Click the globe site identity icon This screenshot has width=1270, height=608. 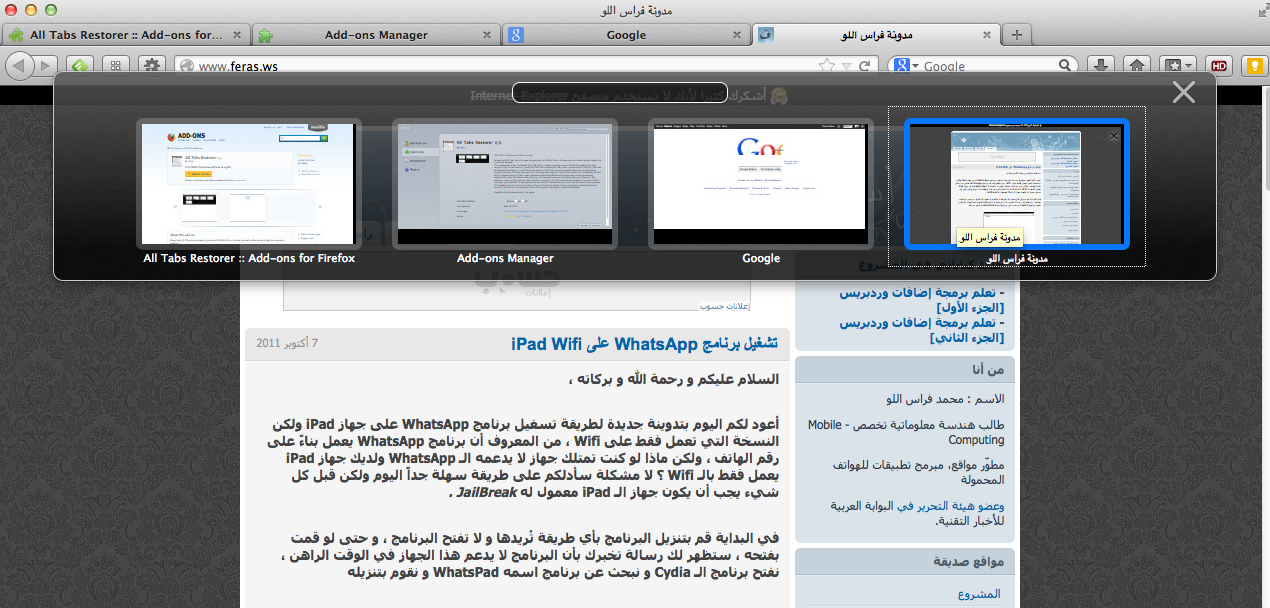(x=185, y=66)
